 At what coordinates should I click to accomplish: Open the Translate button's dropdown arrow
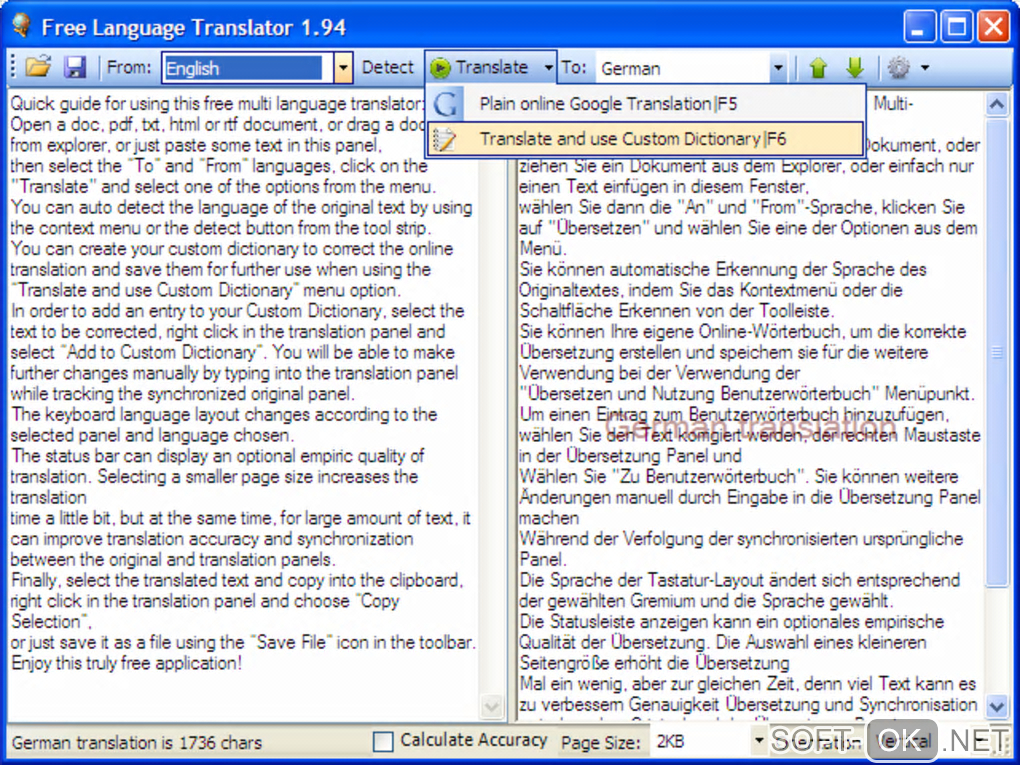[x=548, y=68]
